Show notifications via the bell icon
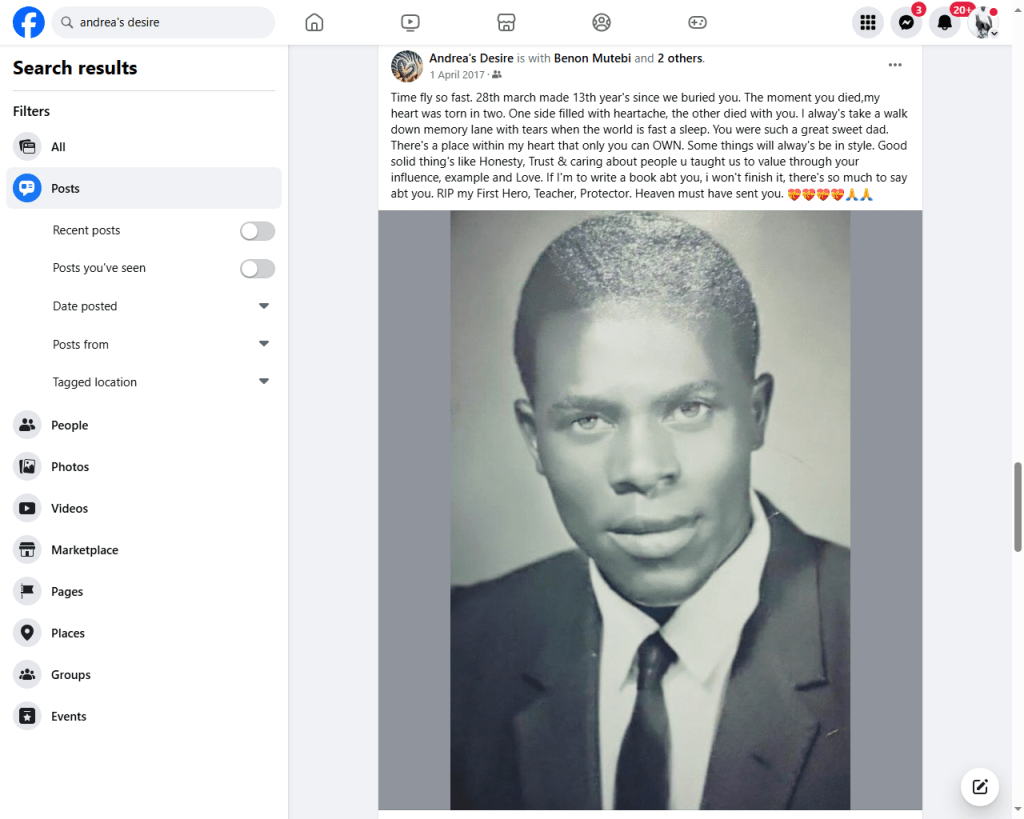 point(944,22)
